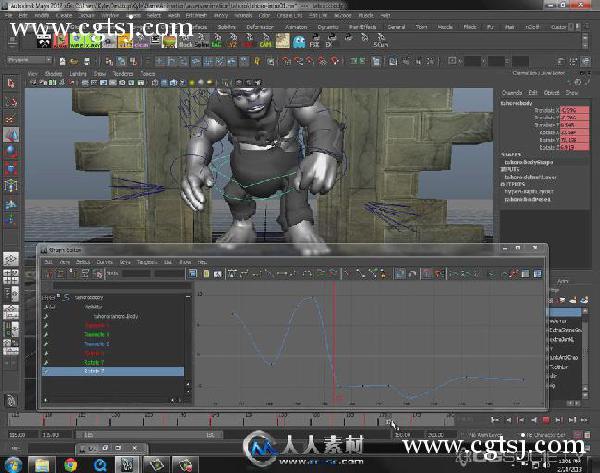Screen dimensions: 600x473
Task: Click the yellow Use All Lights viewport icon
Action: pyautogui.click(x=191, y=83)
